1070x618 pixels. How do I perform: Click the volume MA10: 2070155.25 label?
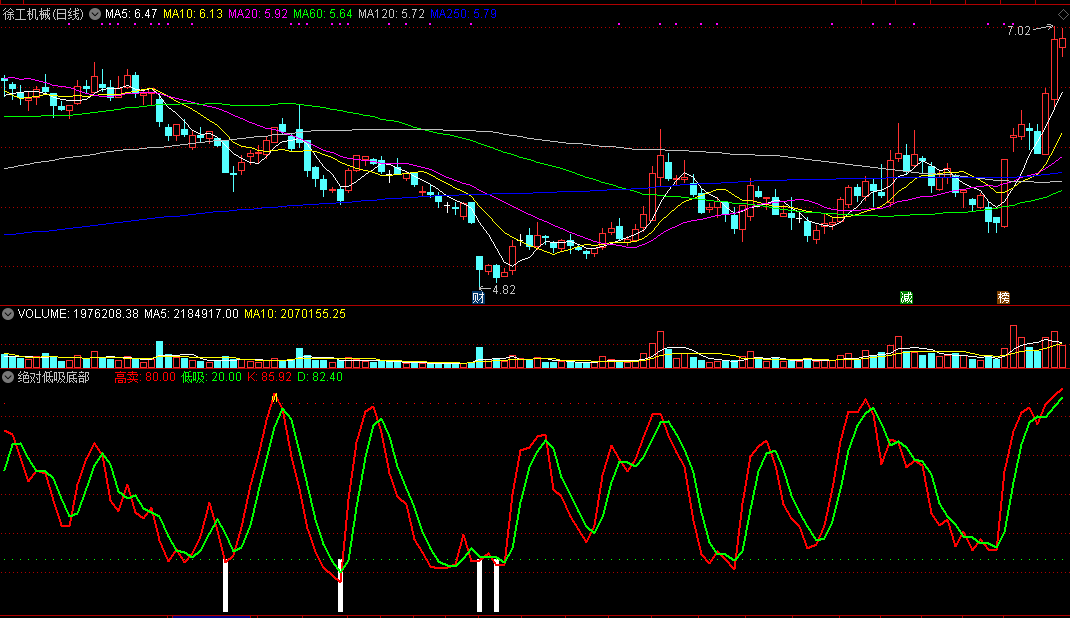click(295, 314)
